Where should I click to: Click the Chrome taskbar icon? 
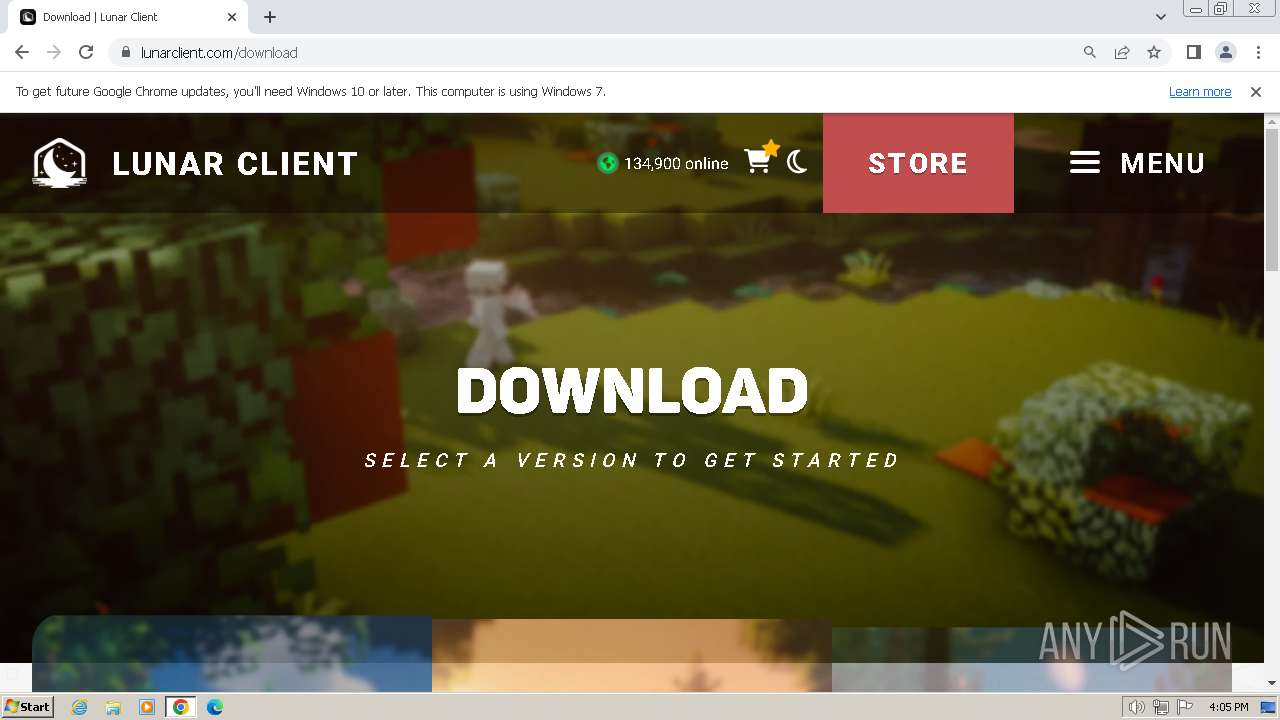pos(180,707)
